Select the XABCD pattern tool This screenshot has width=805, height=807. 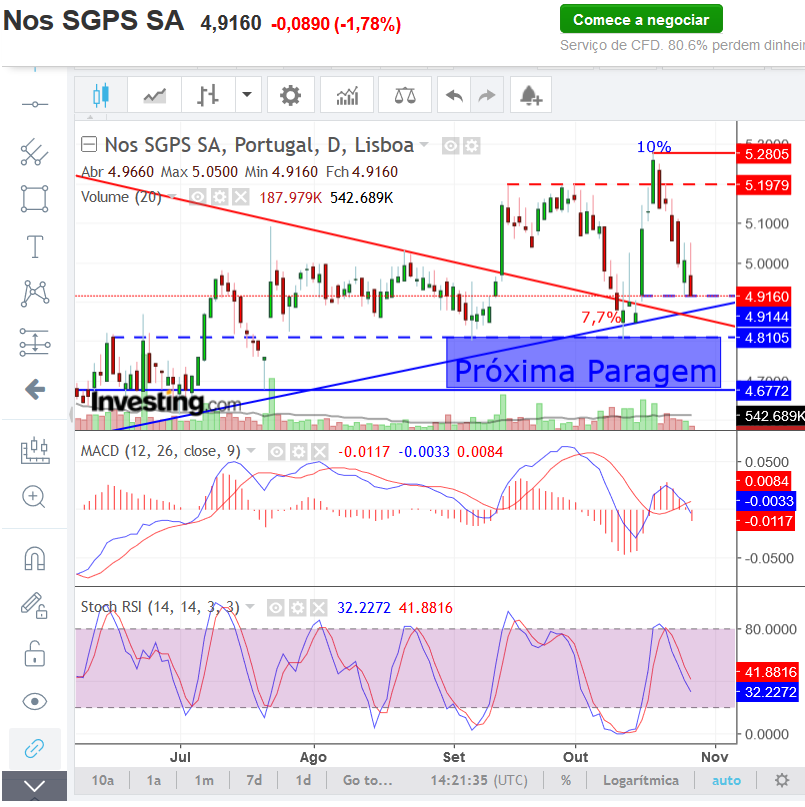click(35, 293)
